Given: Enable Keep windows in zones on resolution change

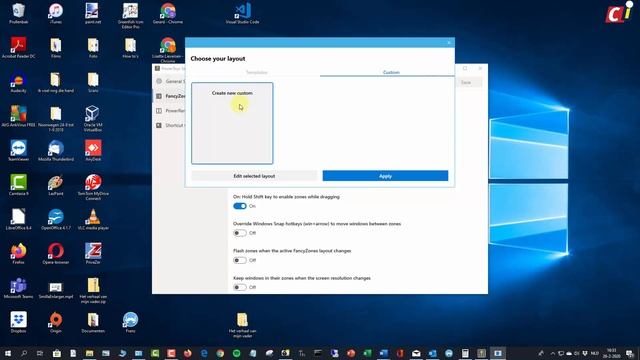Looking at the screenshot, I should point(240,287).
